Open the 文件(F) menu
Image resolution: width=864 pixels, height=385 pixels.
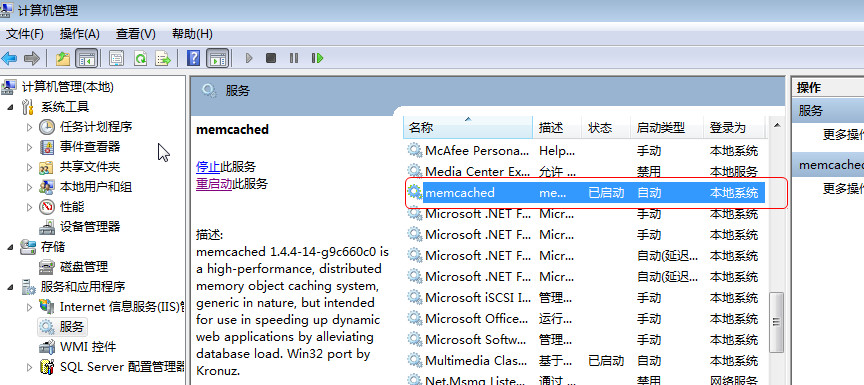pos(25,34)
